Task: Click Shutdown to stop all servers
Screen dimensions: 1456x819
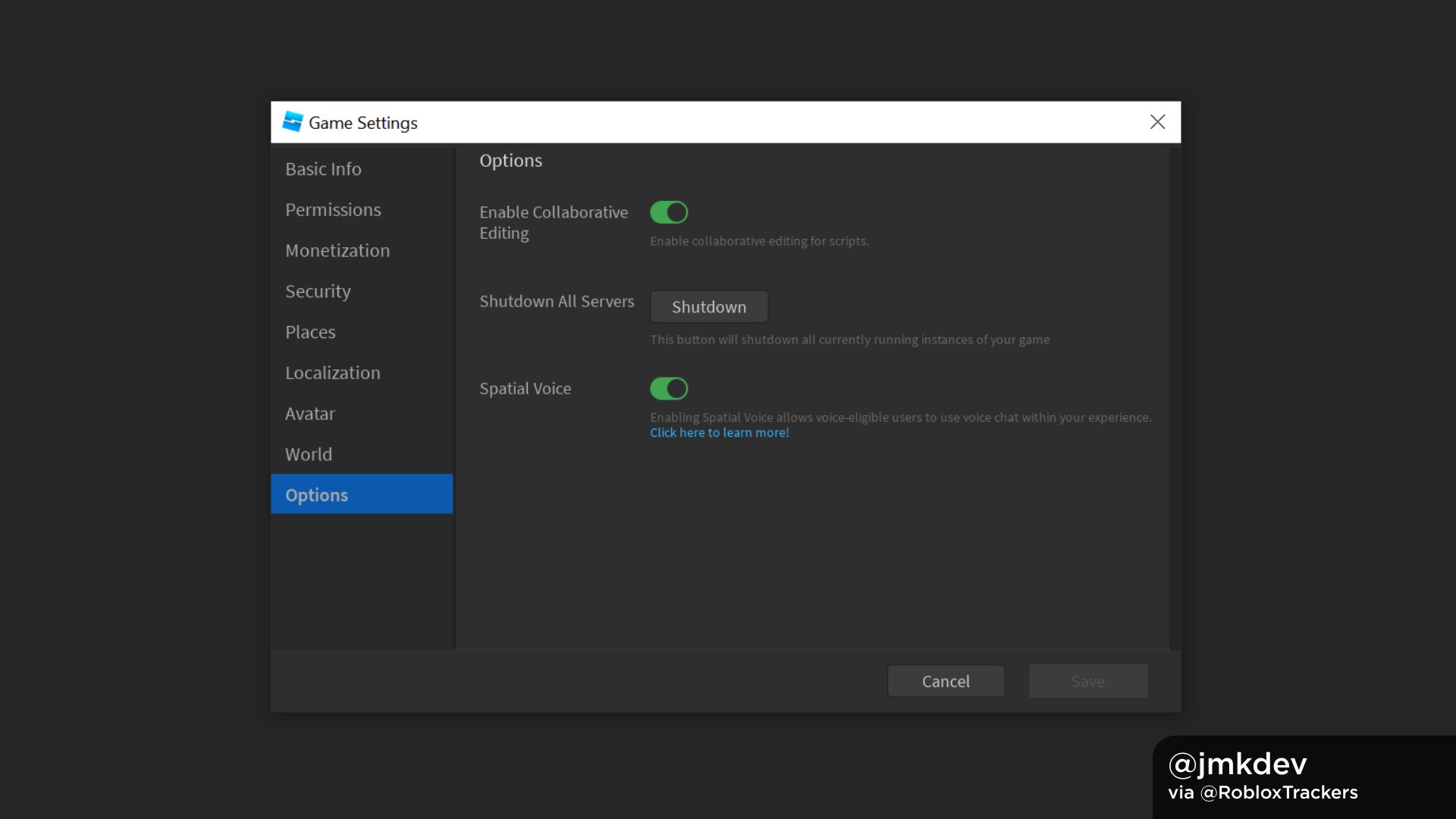Action: click(x=710, y=306)
